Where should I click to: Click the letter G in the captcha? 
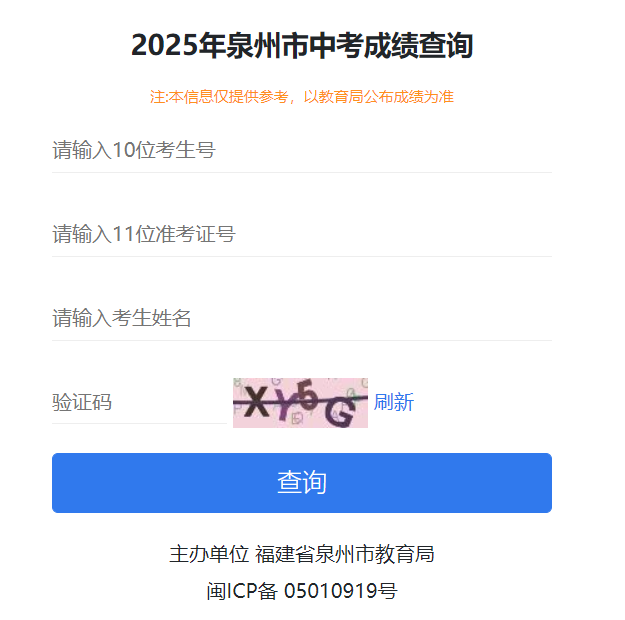340,411
